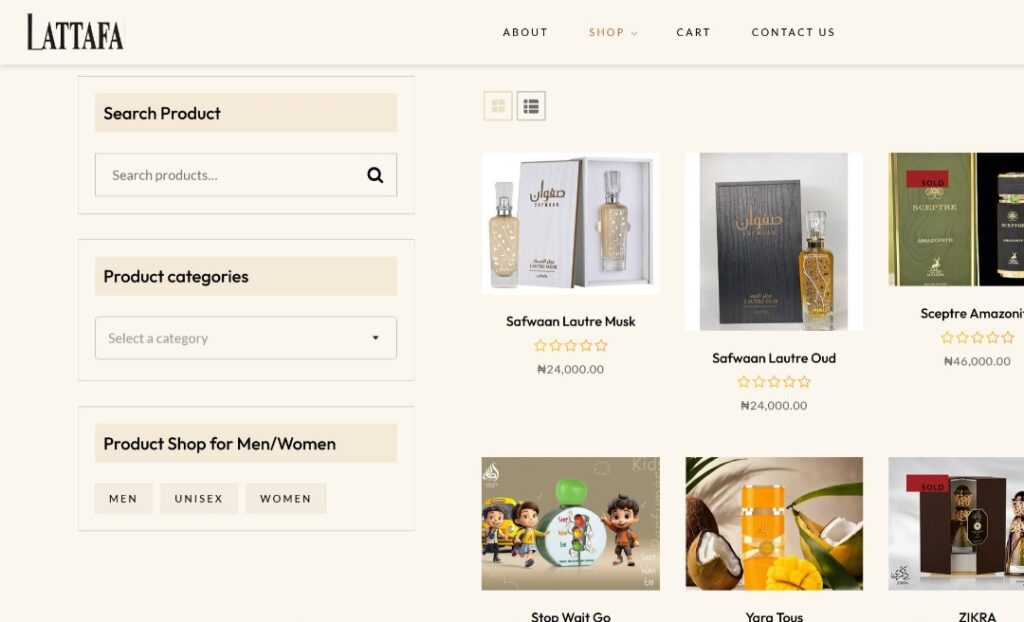
Task: Go to the Cart page
Action: click(693, 32)
